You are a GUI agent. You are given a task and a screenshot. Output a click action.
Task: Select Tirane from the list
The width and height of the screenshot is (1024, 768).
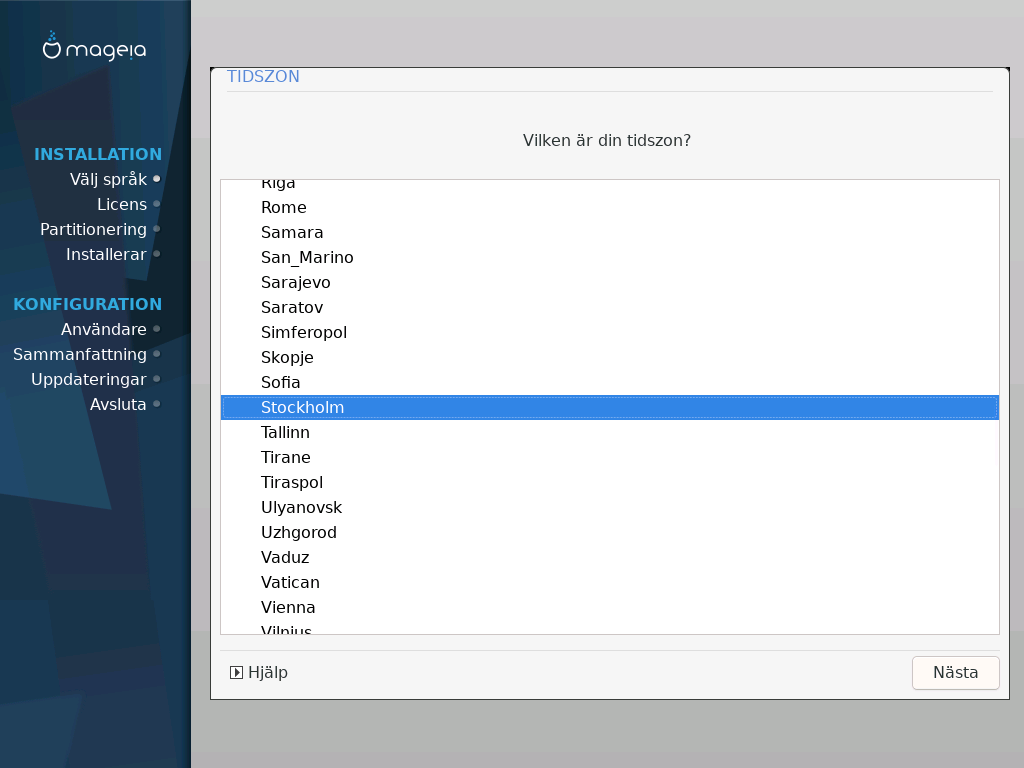tap(285, 457)
